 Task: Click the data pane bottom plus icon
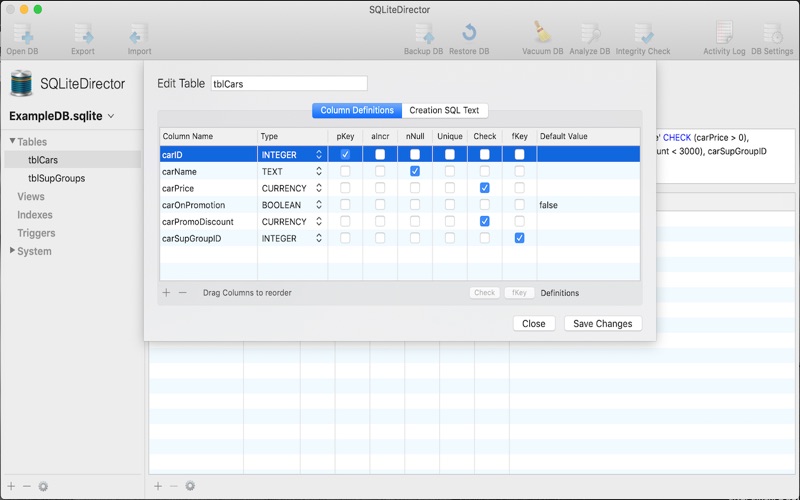[x=158, y=486]
